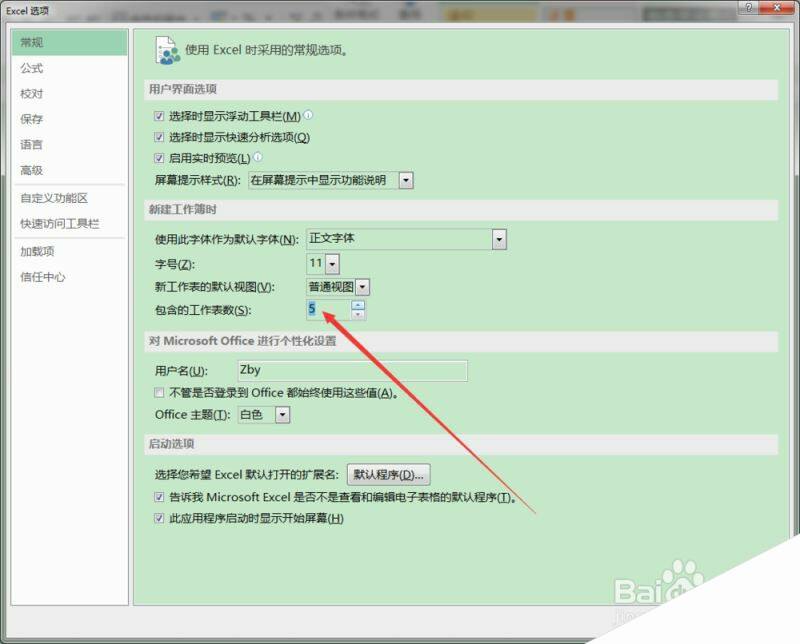Click the 默认程序(D)... button
This screenshot has width=800, height=644.
click(389, 475)
